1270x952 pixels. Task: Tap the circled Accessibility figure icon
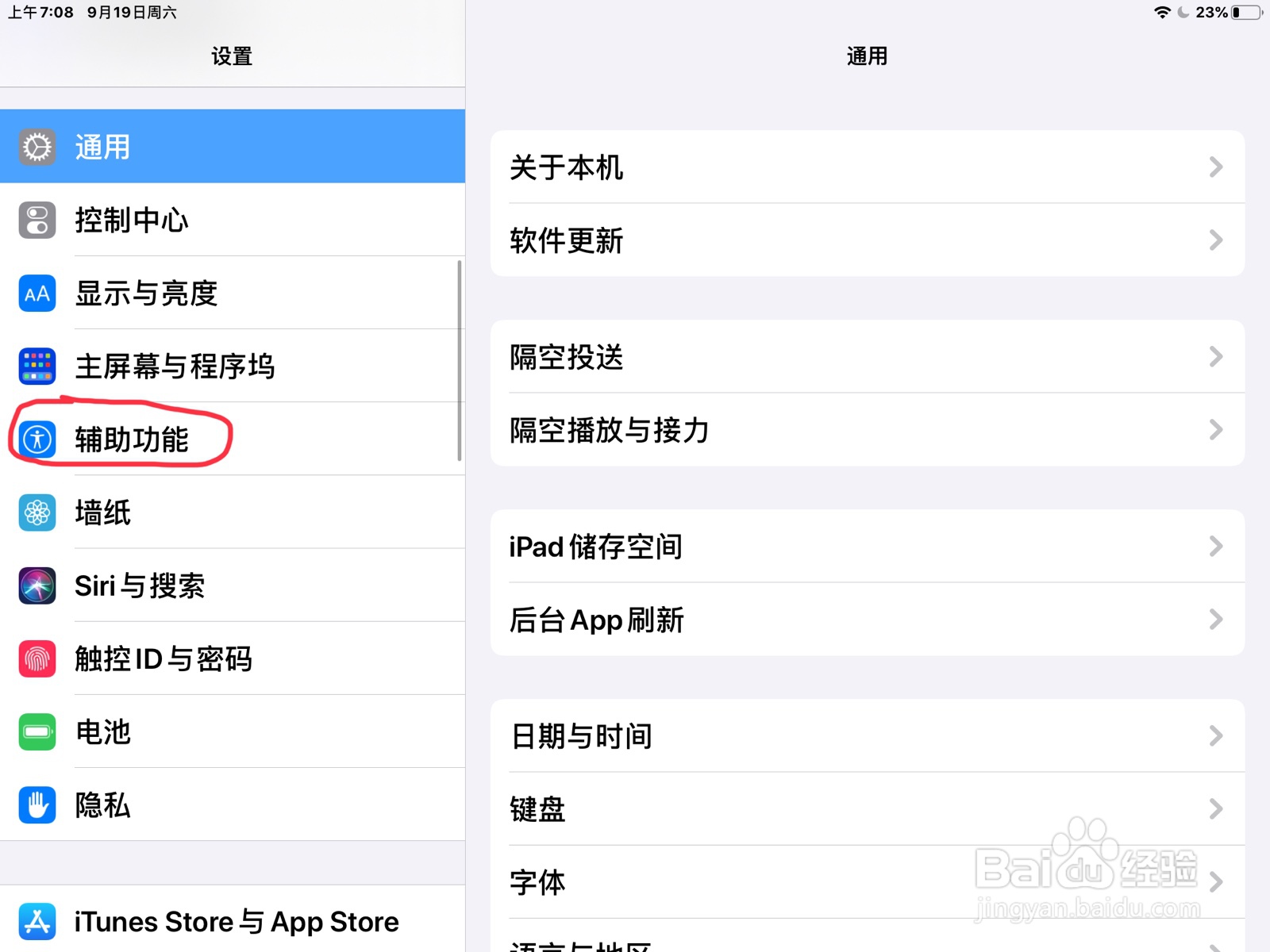click(x=37, y=440)
